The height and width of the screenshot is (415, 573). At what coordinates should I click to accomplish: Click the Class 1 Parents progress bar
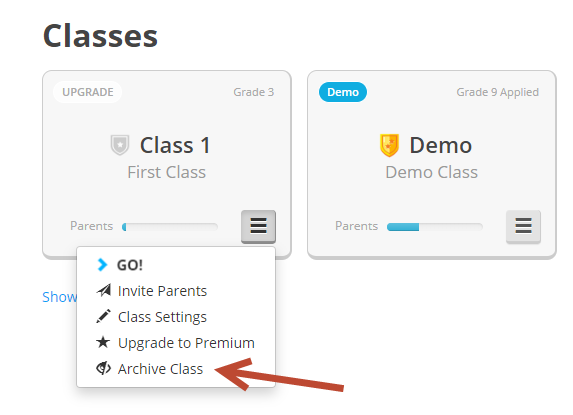[x=170, y=227]
